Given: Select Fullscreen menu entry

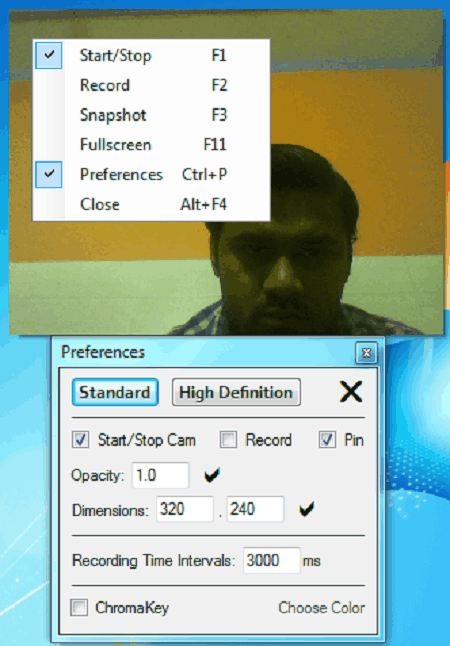Looking at the screenshot, I should coord(152,145).
